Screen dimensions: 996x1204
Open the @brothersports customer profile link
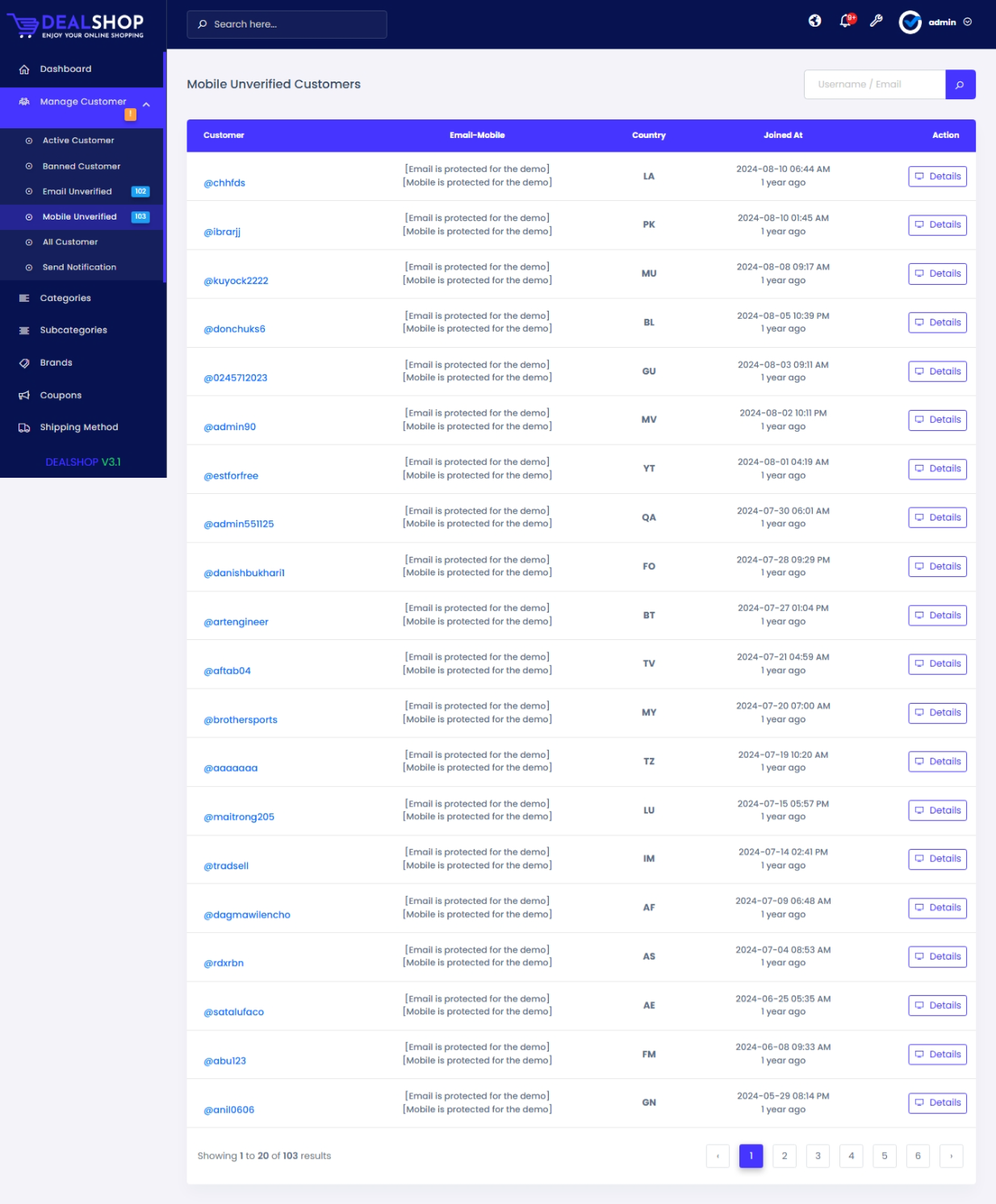pyautogui.click(x=240, y=720)
